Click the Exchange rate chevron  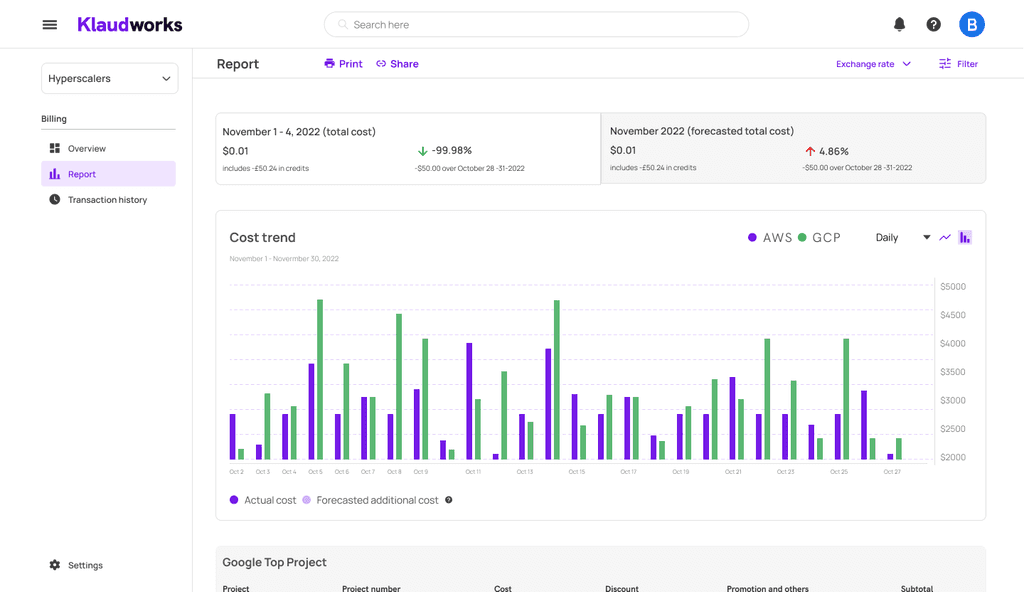tap(906, 64)
